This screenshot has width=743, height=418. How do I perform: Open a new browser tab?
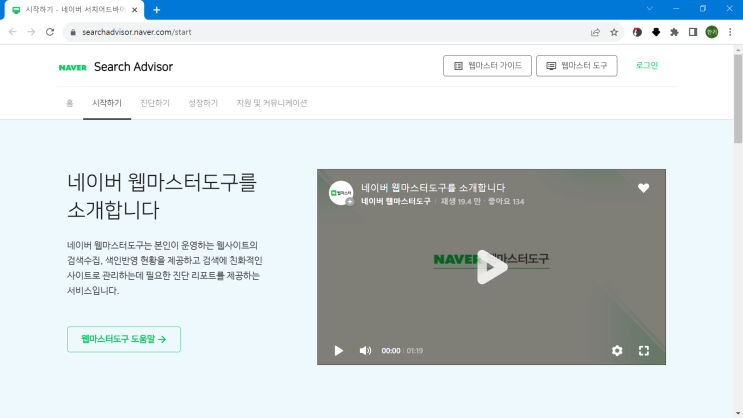click(x=156, y=10)
